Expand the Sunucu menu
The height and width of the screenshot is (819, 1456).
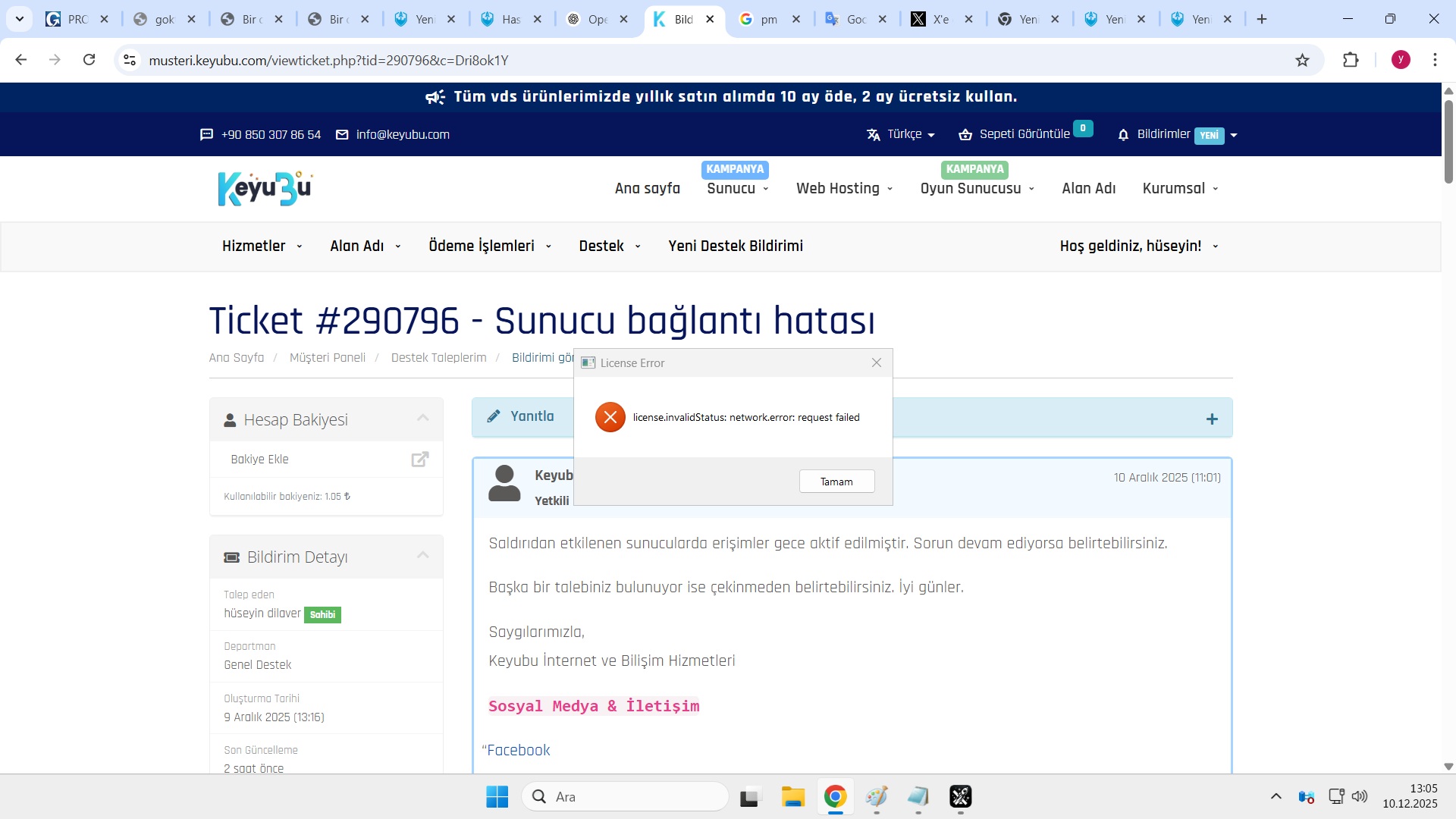click(738, 188)
